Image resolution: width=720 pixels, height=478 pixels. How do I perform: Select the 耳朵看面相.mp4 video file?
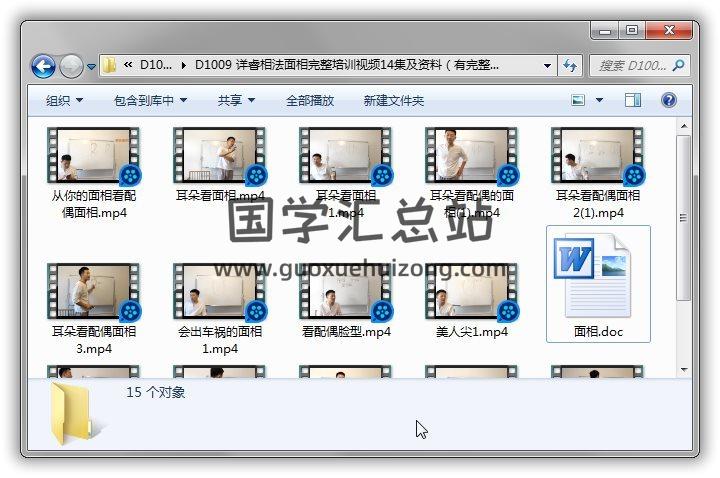(x=220, y=156)
